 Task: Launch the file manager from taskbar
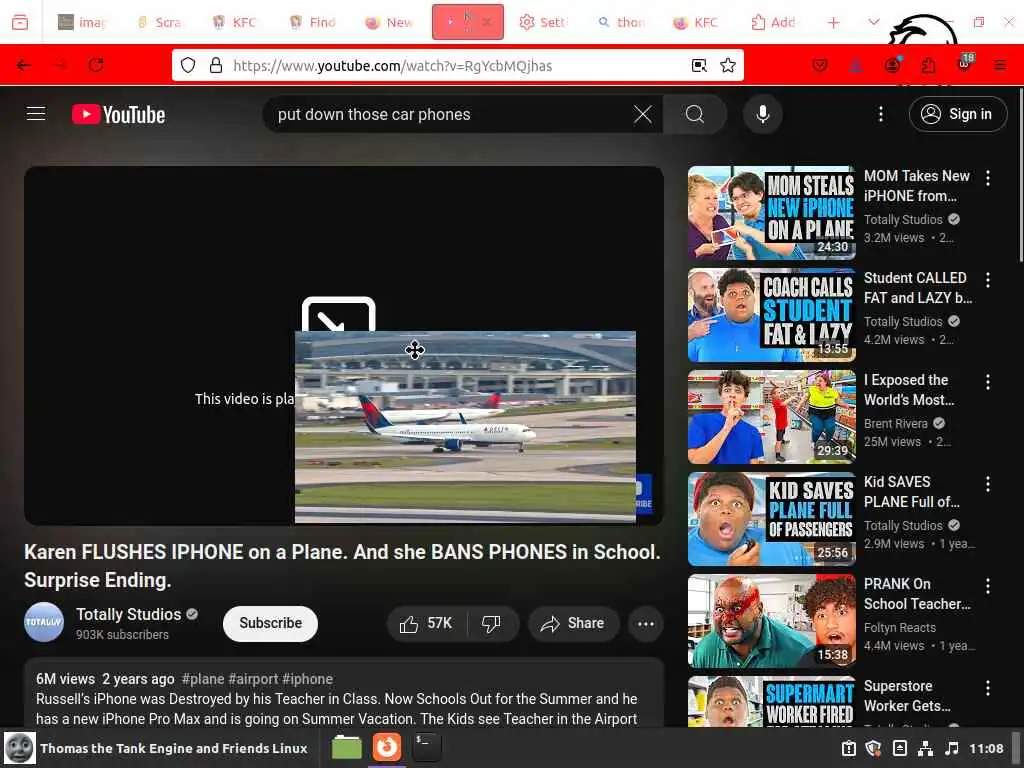(347, 747)
